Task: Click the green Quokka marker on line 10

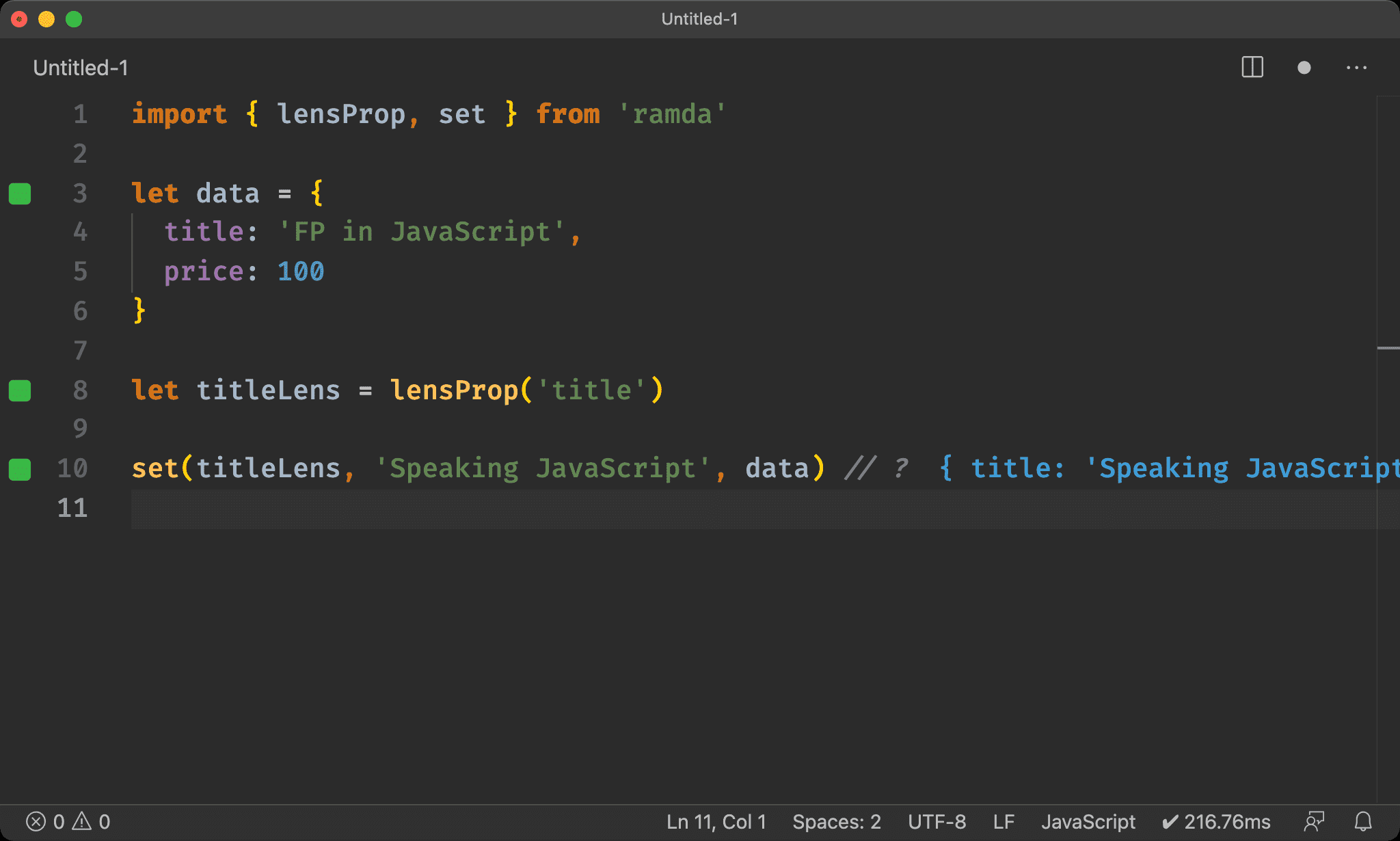Action: coord(20,470)
